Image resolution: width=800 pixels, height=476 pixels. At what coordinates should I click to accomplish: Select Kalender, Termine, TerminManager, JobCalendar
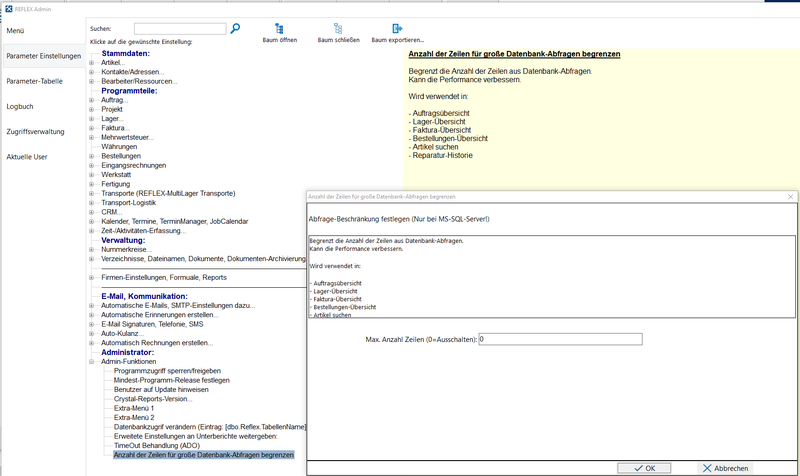(174, 221)
